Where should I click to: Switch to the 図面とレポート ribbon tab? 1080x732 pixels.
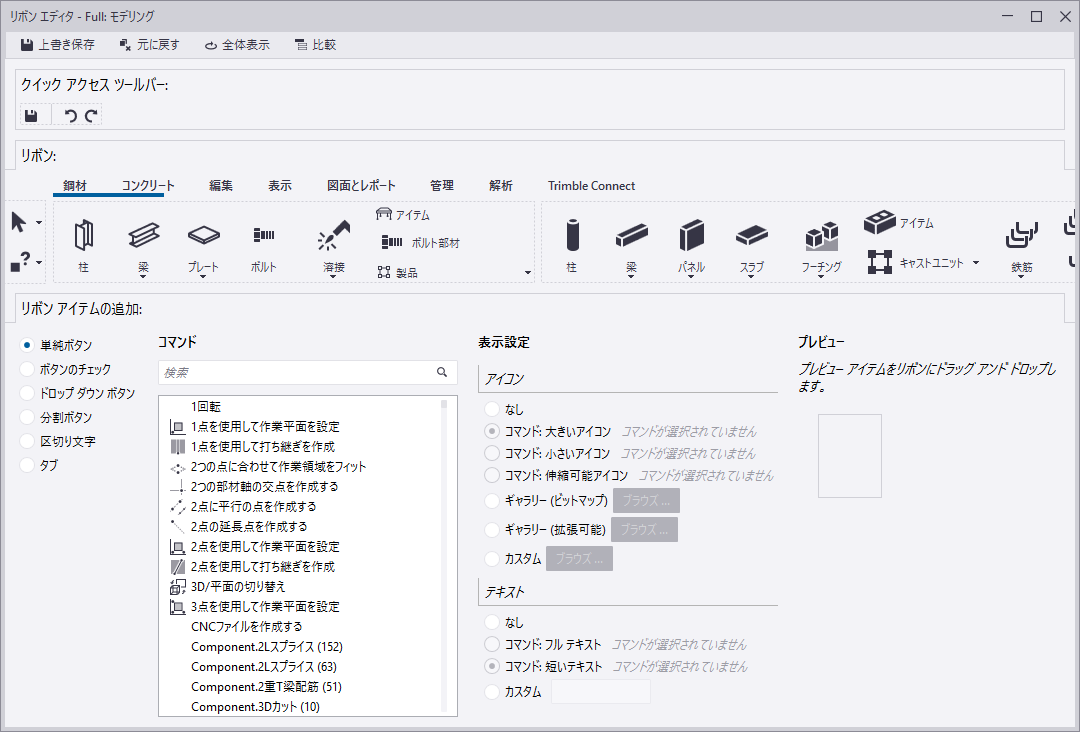[361, 186]
